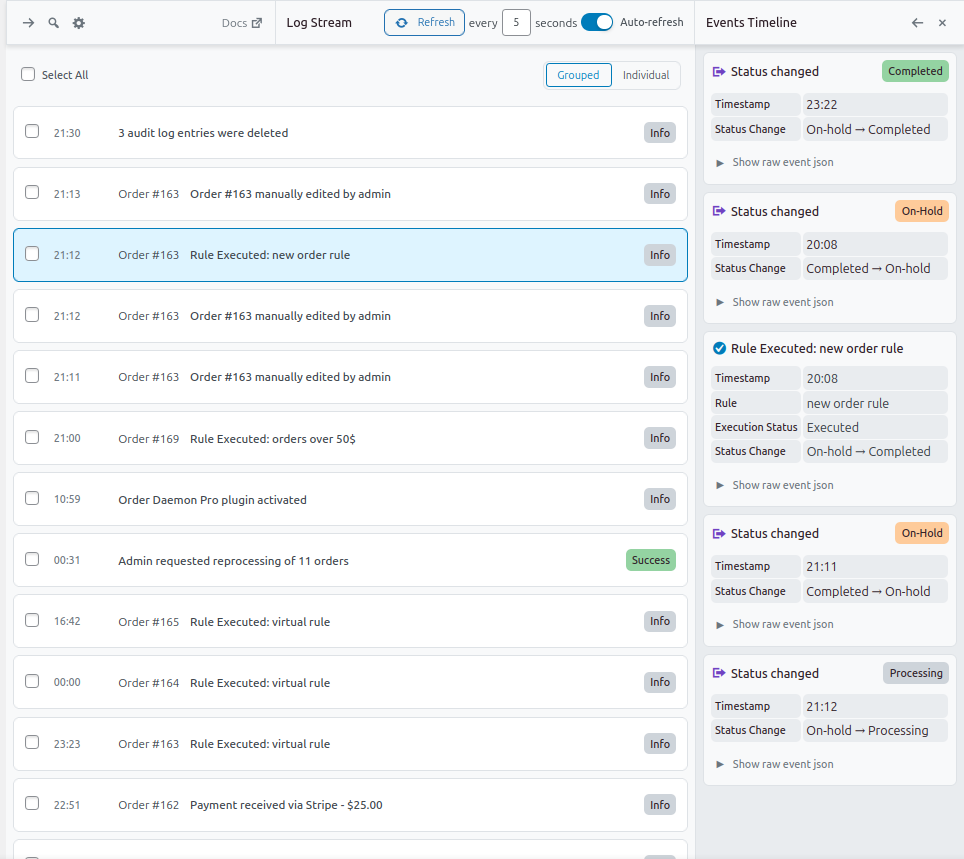Expand raw event json for Completed status event
The image size is (964, 859).
point(775,162)
